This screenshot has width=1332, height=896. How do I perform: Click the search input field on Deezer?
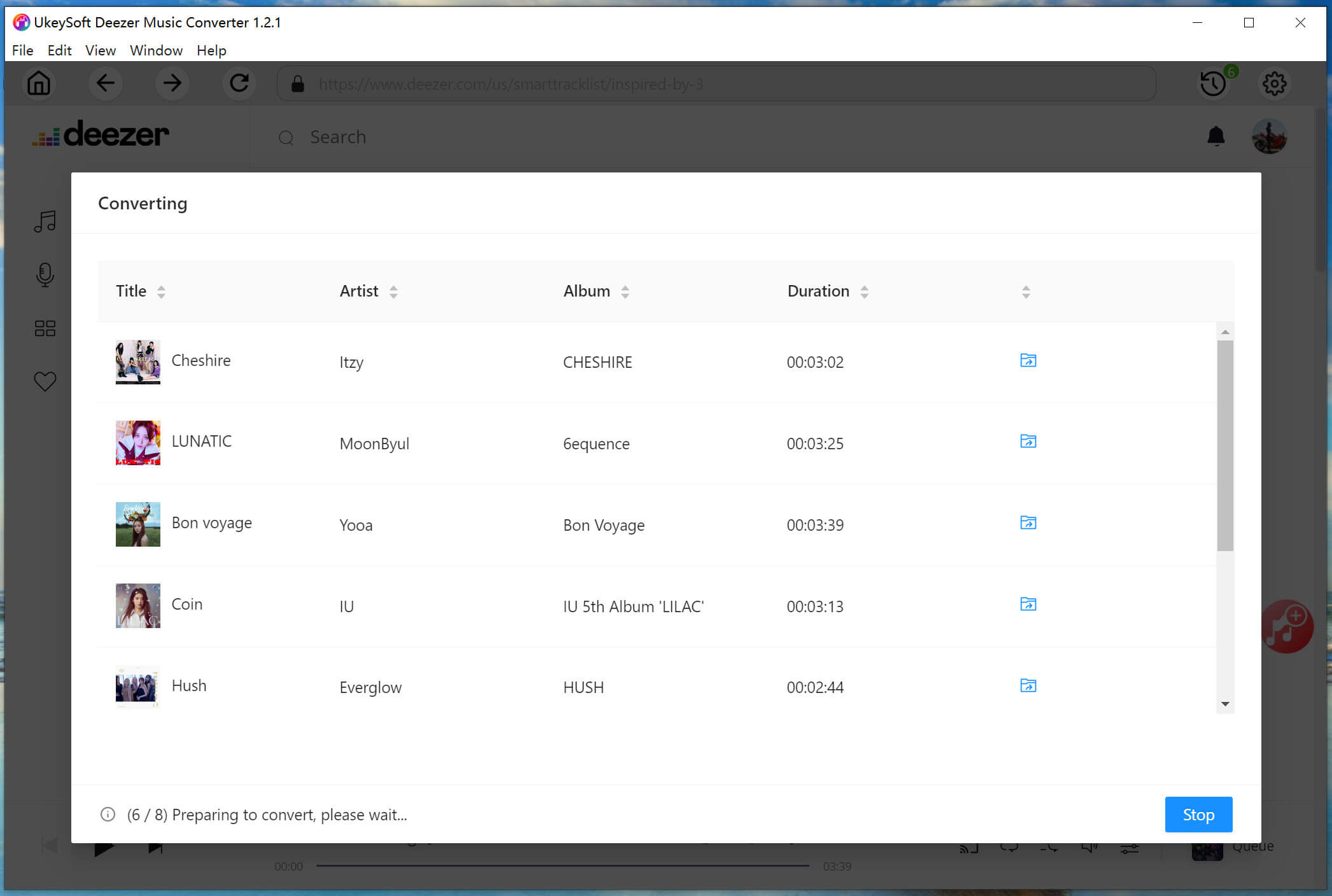336,135
